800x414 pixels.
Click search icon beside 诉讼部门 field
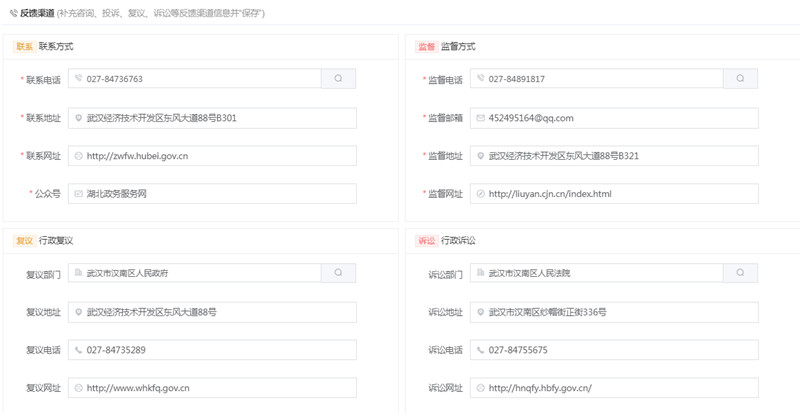(740, 273)
